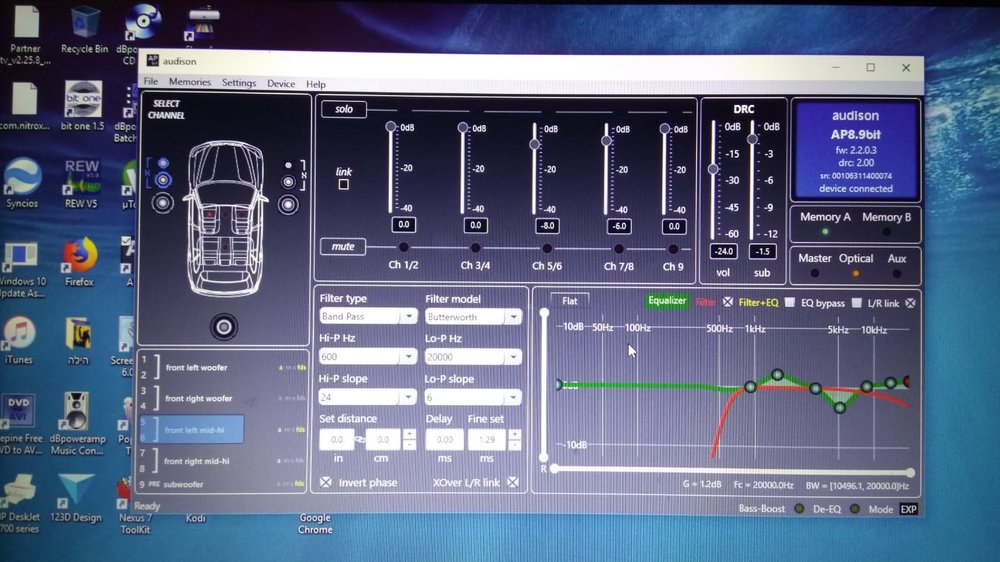1000x562 pixels.
Task: Select the front left woofer speaker icon
Action: 163,203
